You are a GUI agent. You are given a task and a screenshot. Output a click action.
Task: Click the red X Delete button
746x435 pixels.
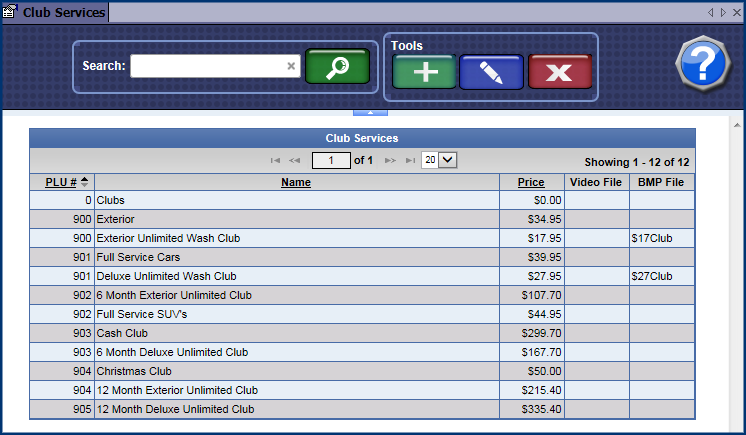[559, 72]
